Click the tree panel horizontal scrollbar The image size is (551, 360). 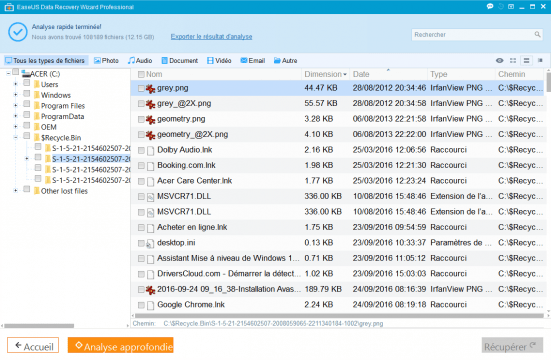pos(39,326)
